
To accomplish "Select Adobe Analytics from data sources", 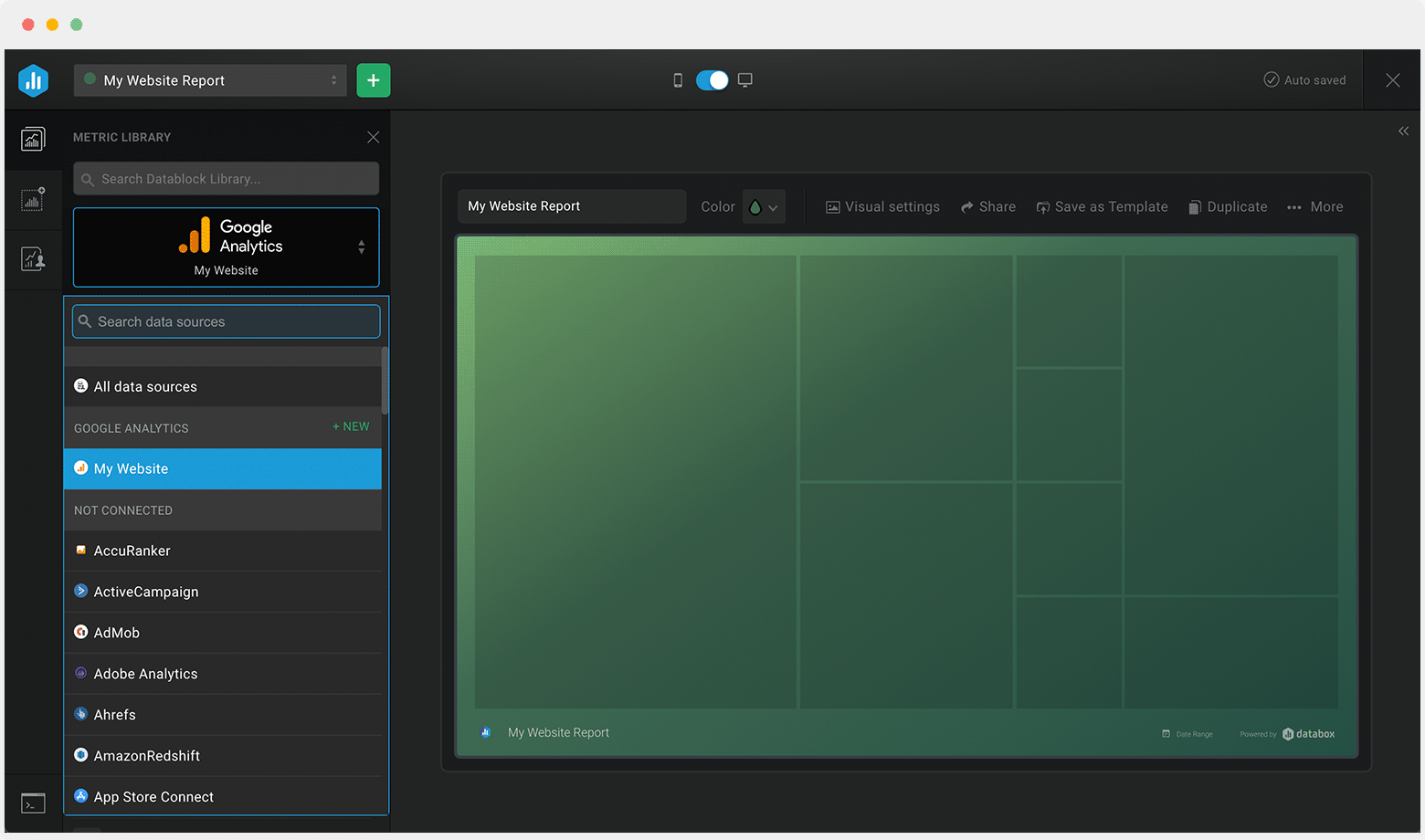I will pyautogui.click(x=145, y=674).
